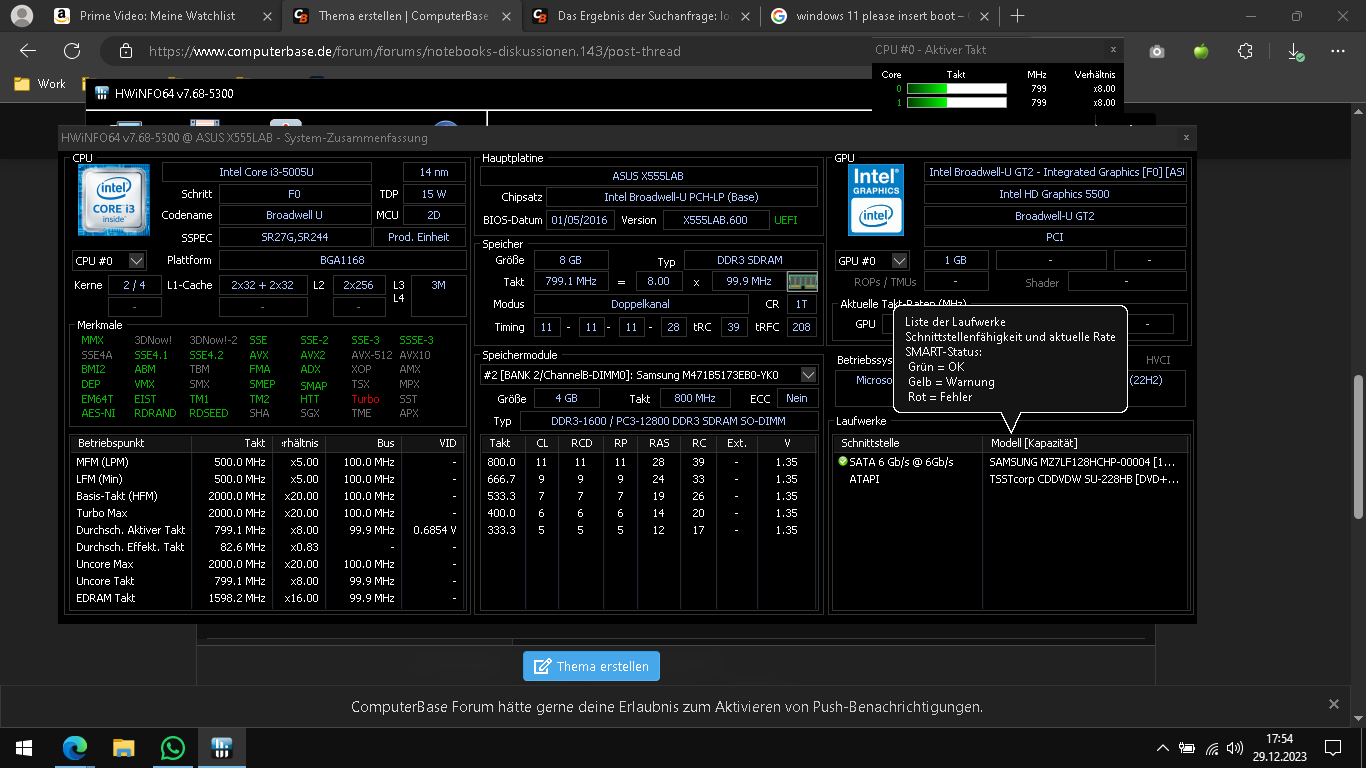
Task: Click the green apple extension icon
Action: point(1201,51)
